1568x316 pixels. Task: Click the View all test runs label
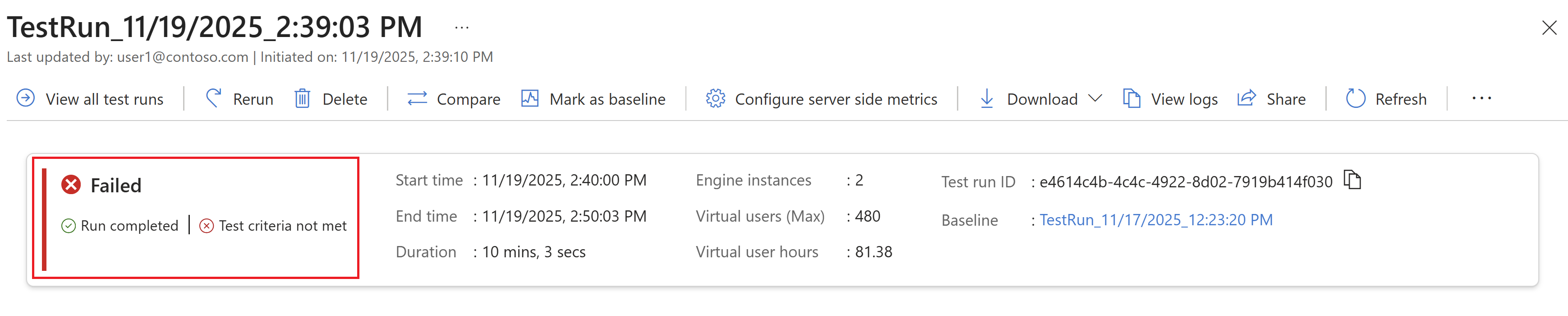pos(104,99)
